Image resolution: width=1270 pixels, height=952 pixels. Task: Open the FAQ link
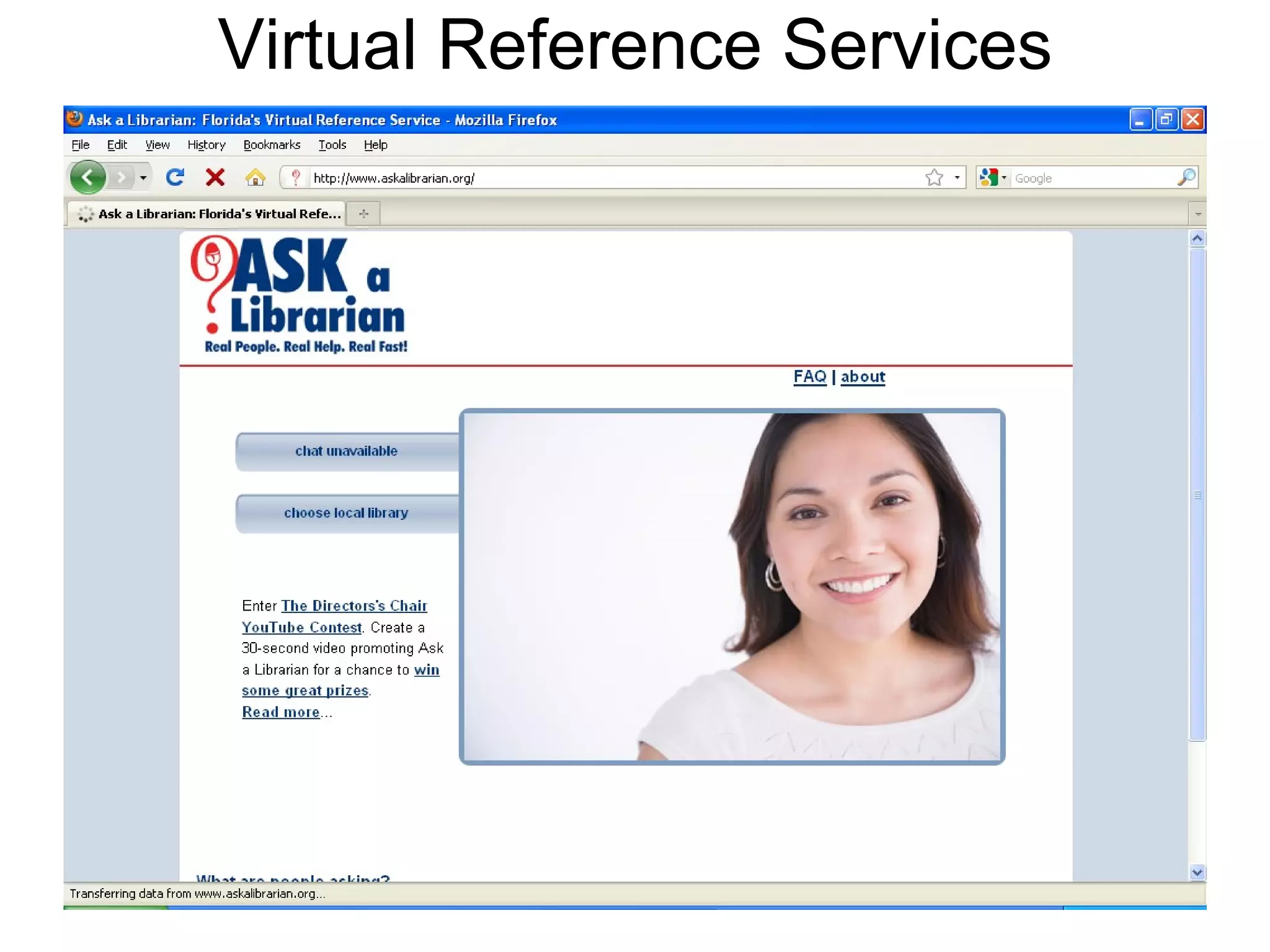(x=810, y=377)
